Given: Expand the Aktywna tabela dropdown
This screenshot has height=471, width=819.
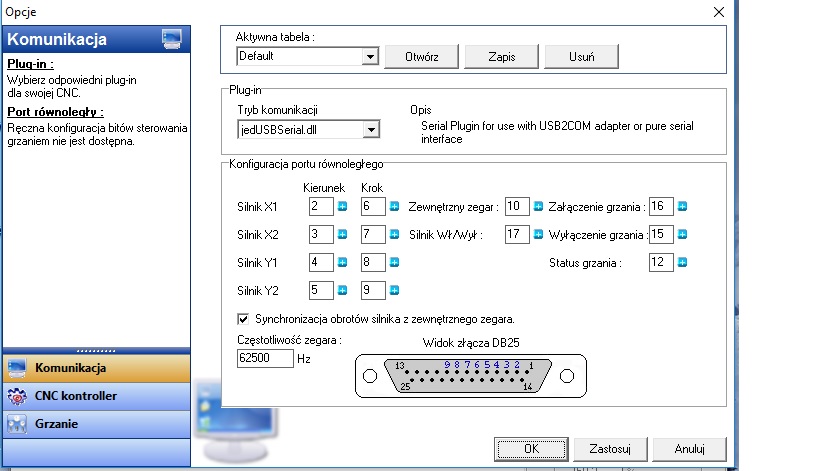Looking at the screenshot, I should 370,56.
